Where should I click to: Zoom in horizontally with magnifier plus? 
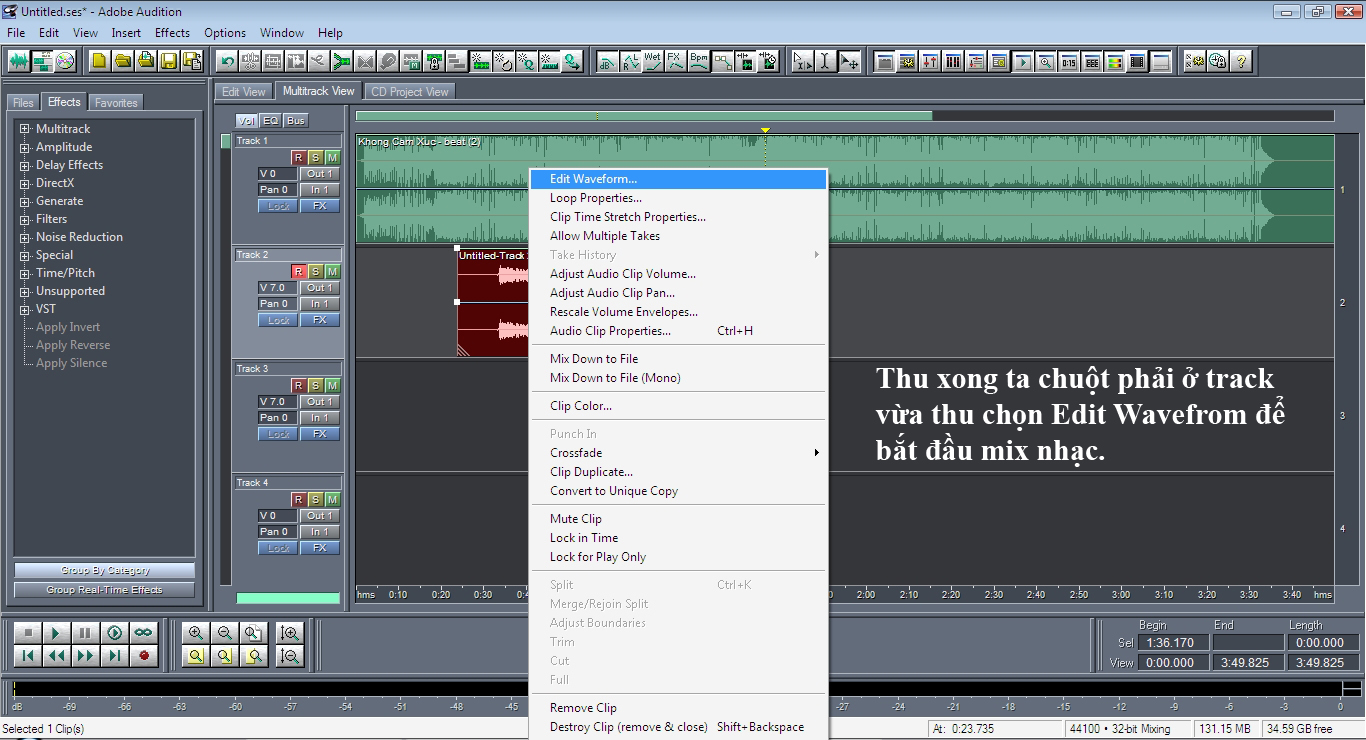click(196, 633)
